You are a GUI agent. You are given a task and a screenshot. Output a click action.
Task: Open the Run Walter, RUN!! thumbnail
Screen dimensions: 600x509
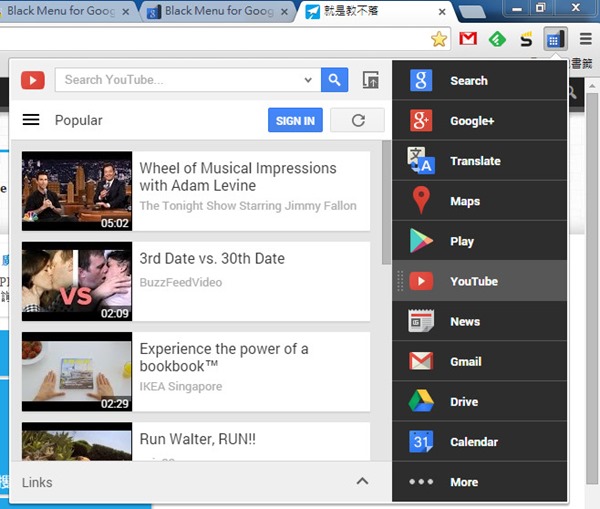point(77,441)
